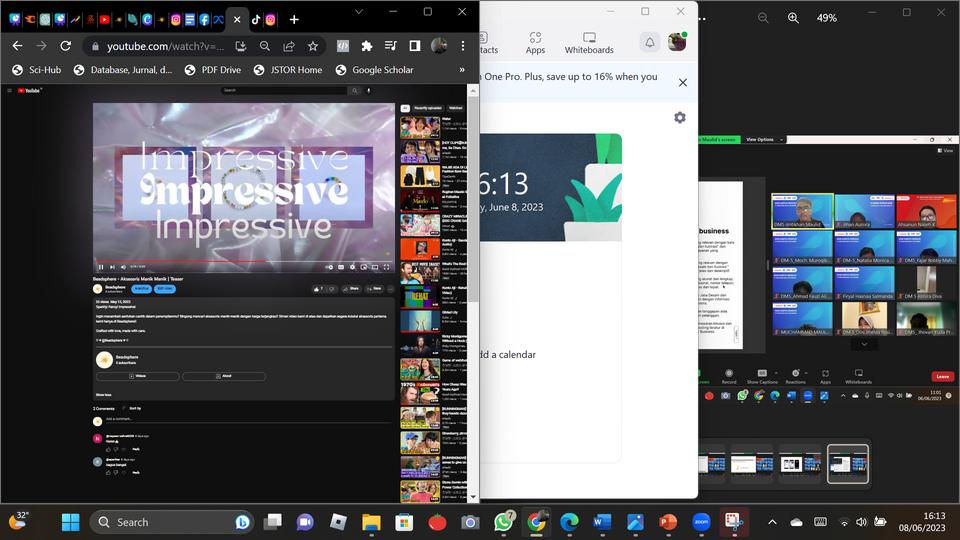This screenshot has width=960, height=540.
Task: Click Leave button in meeting screenshot
Action: tap(942, 377)
